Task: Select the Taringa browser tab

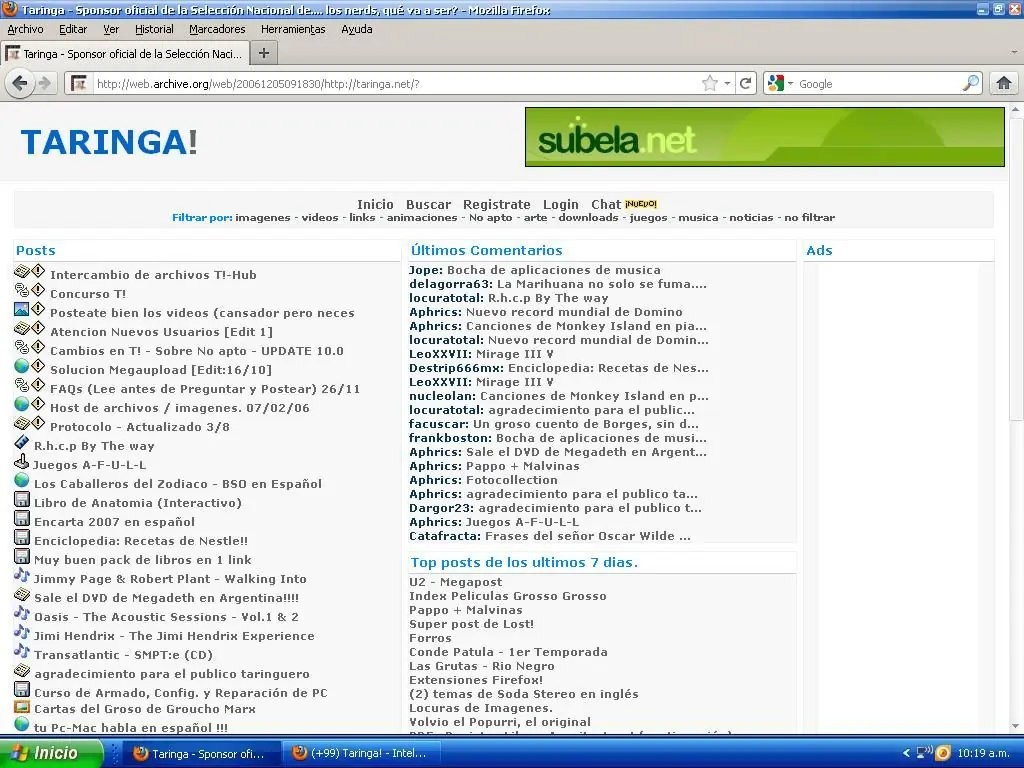Action: click(125, 54)
